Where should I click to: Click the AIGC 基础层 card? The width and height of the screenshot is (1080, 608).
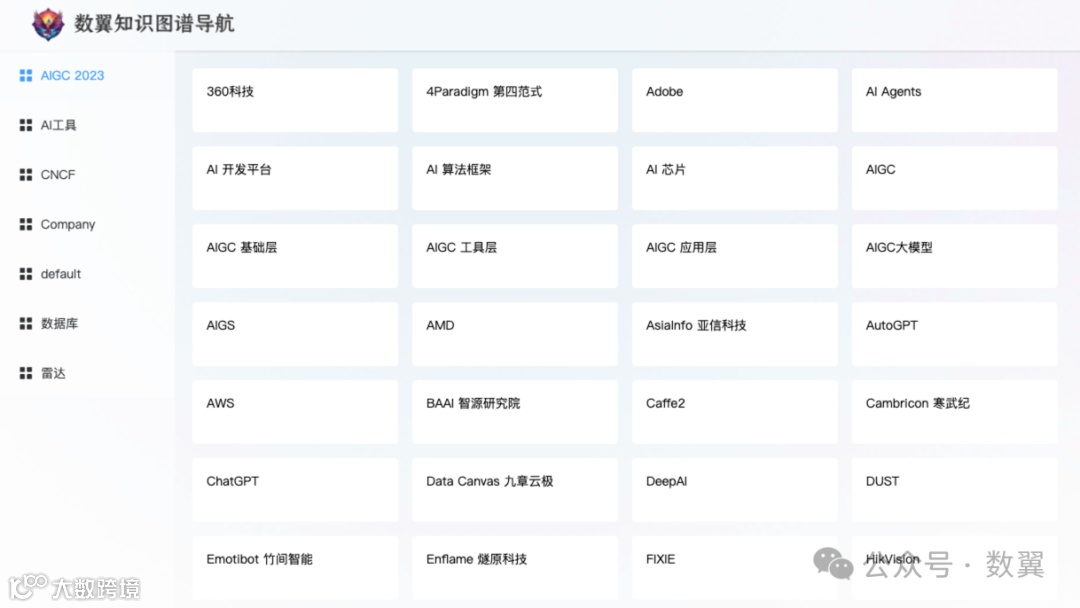[295, 255]
